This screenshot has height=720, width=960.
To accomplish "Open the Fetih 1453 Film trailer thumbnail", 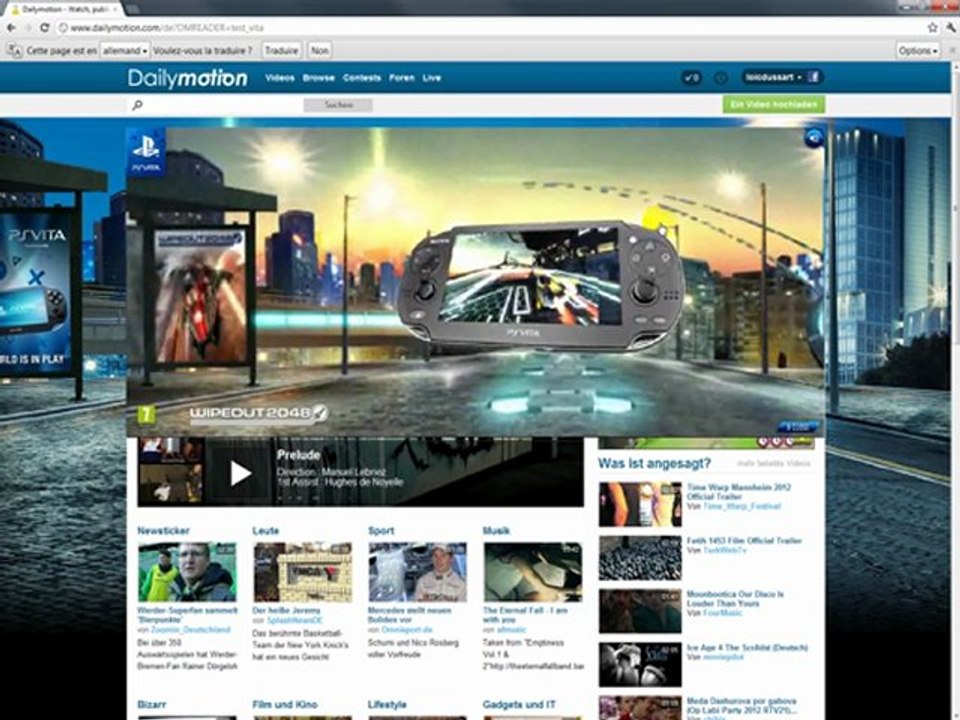I will pos(640,558).
